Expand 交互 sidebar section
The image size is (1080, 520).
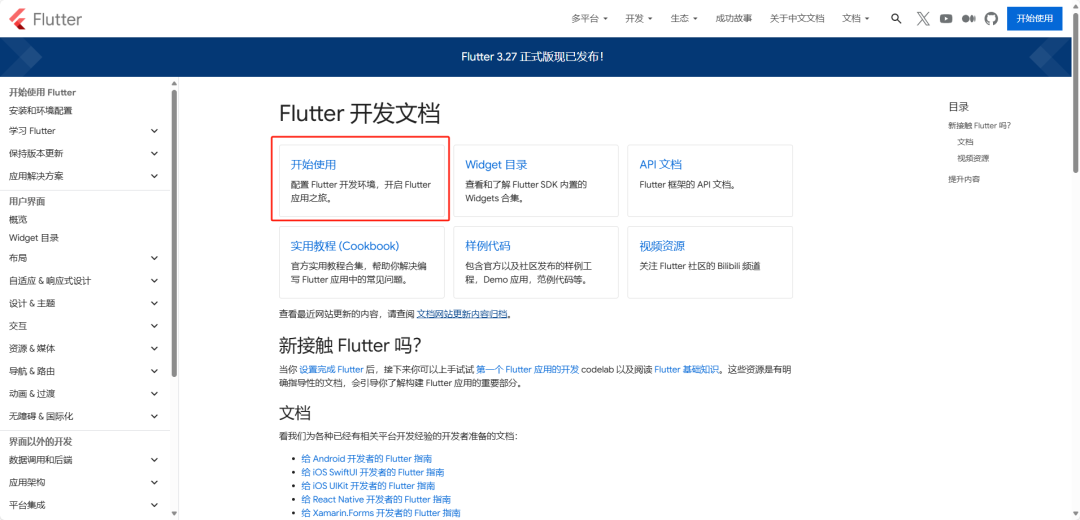84,326
